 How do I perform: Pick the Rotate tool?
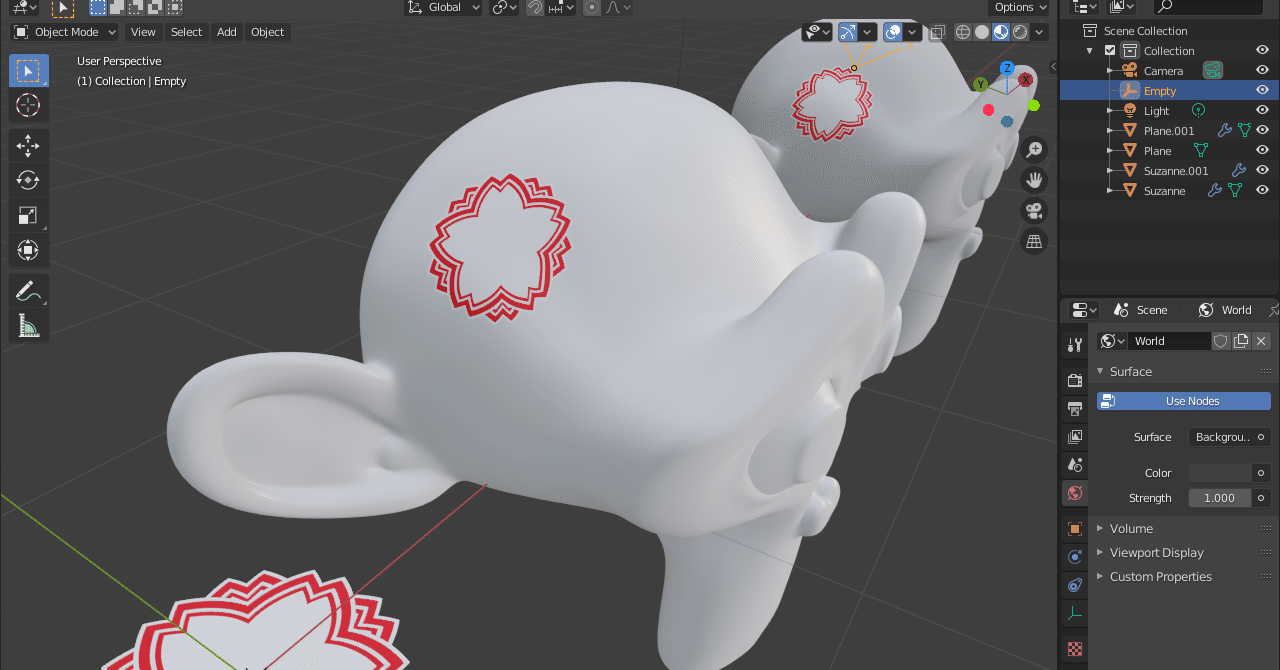[28, 181]
